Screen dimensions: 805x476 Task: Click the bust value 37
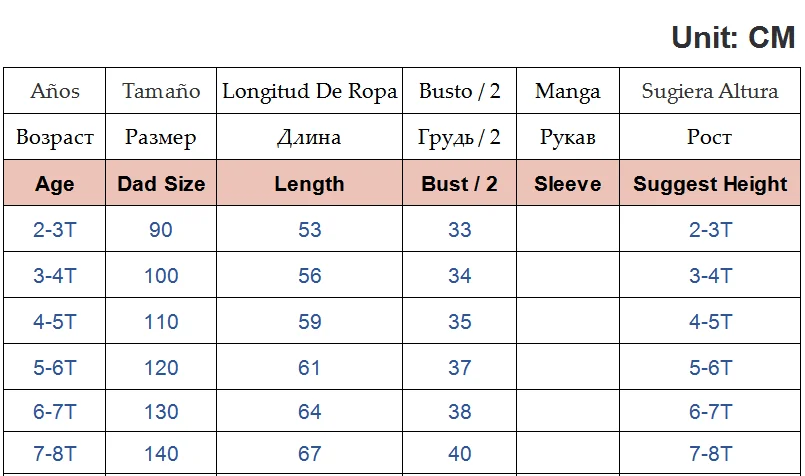459,367
